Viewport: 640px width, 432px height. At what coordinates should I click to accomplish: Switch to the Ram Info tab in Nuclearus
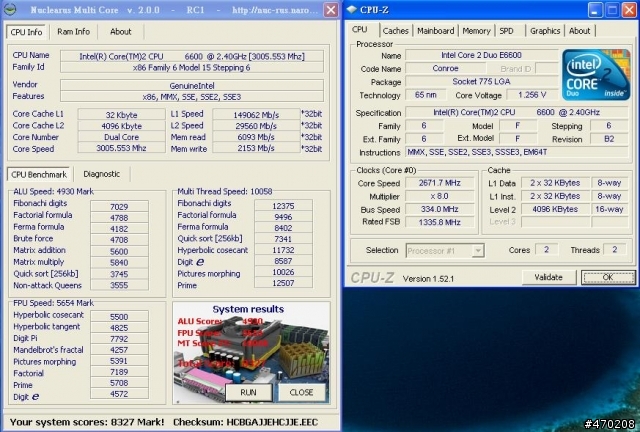coord(73,32)
